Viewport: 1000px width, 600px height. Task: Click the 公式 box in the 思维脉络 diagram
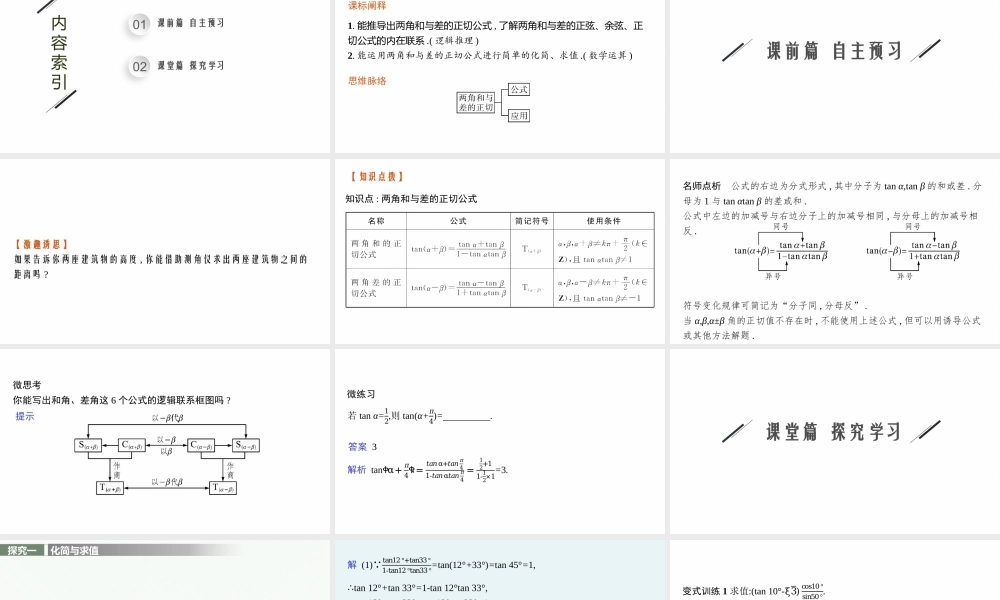pos(520,90)
